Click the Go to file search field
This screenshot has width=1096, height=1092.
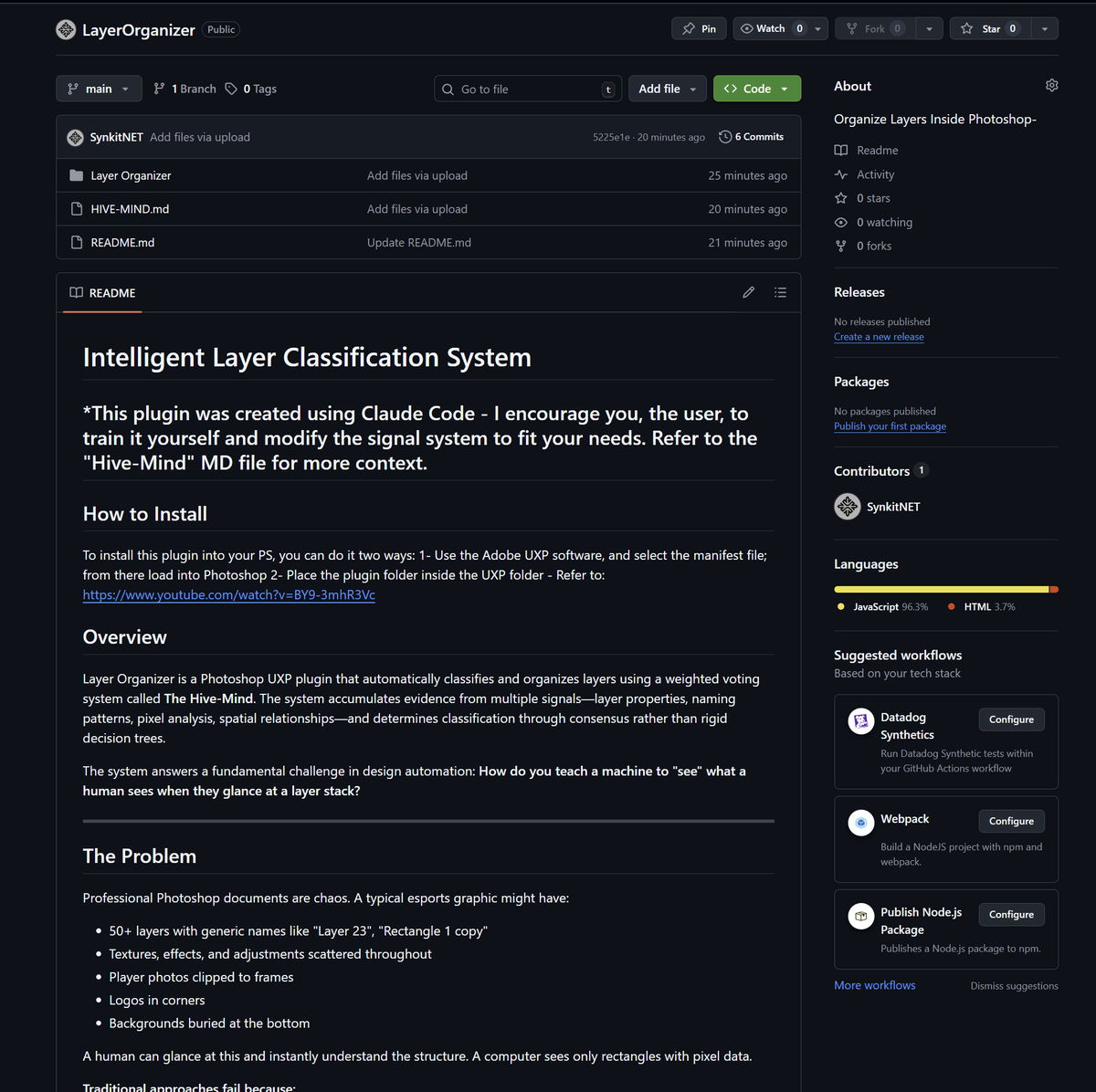(528, 89)
